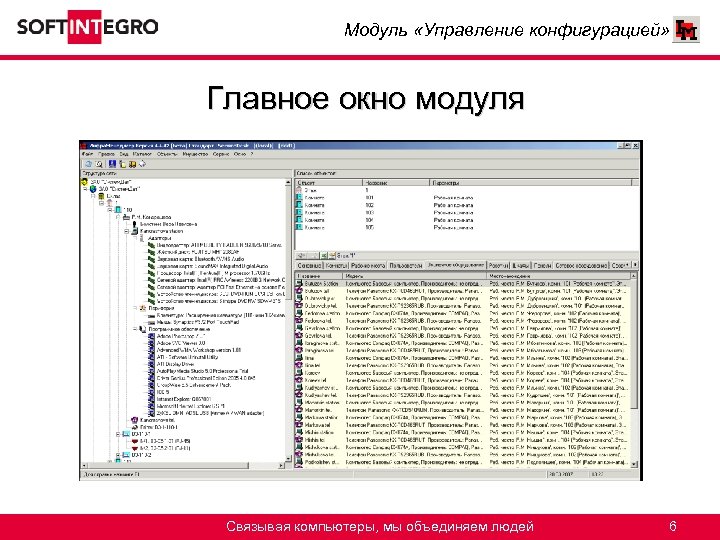Click green icon in toolbar above the tabs
This screenshot has height=540, width=720.
pyautogui.click(x=323, y=255)
